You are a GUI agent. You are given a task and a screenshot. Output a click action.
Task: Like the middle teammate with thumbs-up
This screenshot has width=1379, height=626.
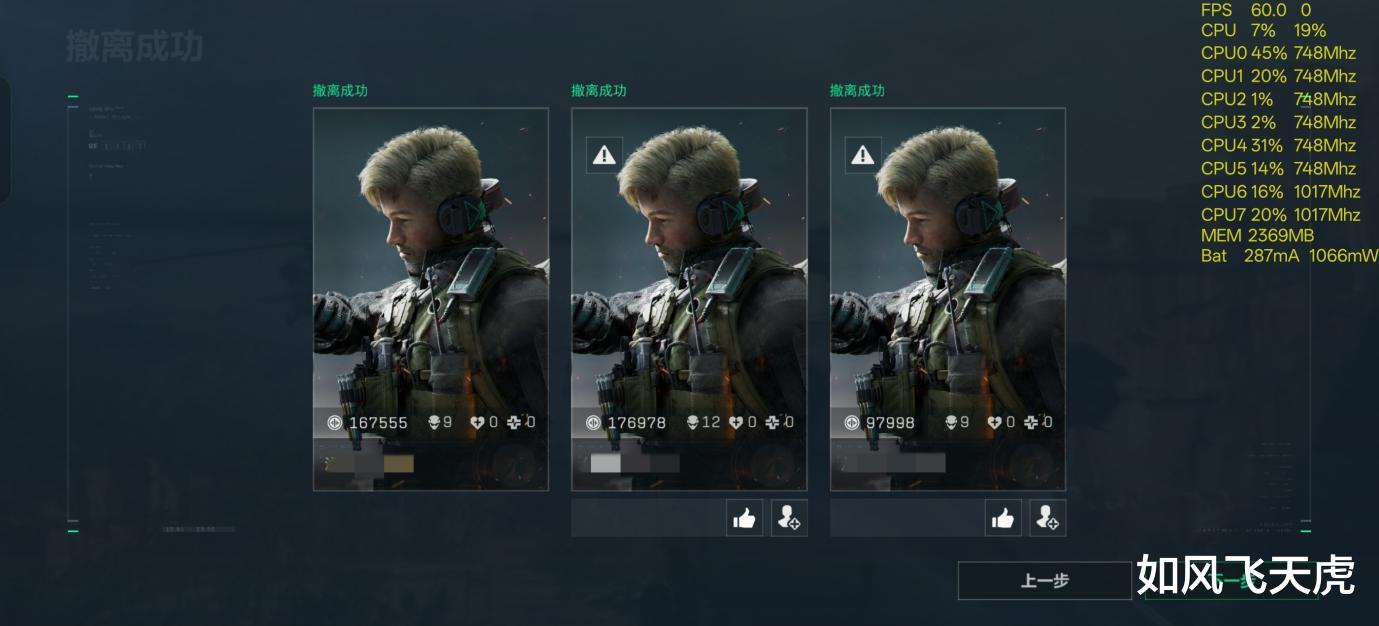click(x=744, y=518)
